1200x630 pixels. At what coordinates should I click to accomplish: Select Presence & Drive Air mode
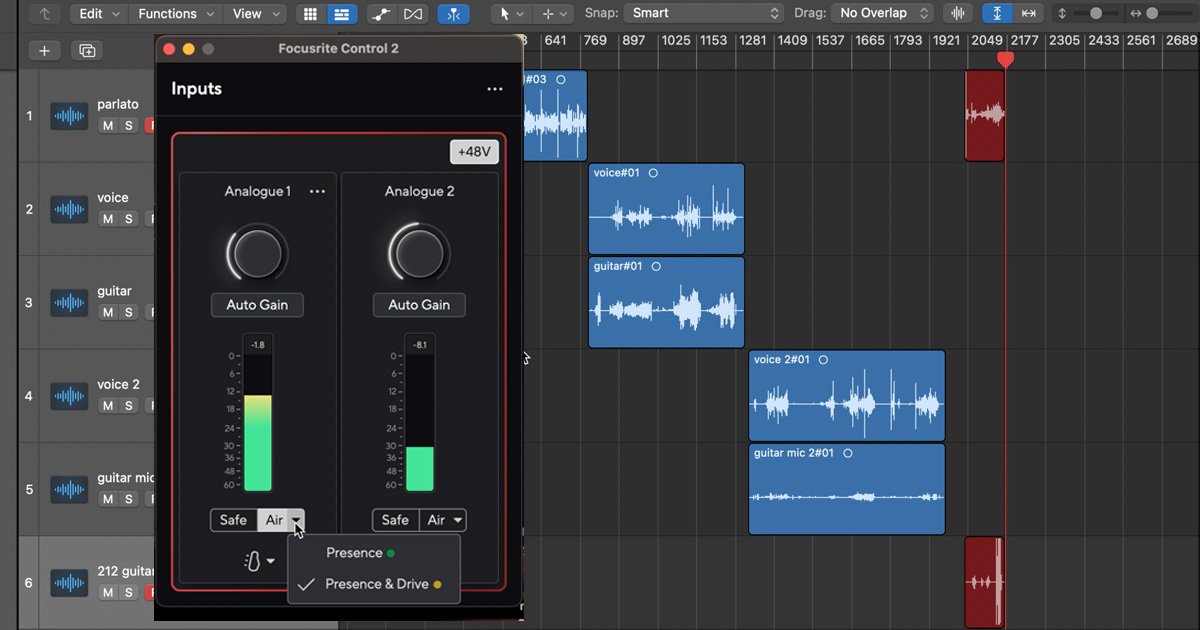tap(374, 584)
